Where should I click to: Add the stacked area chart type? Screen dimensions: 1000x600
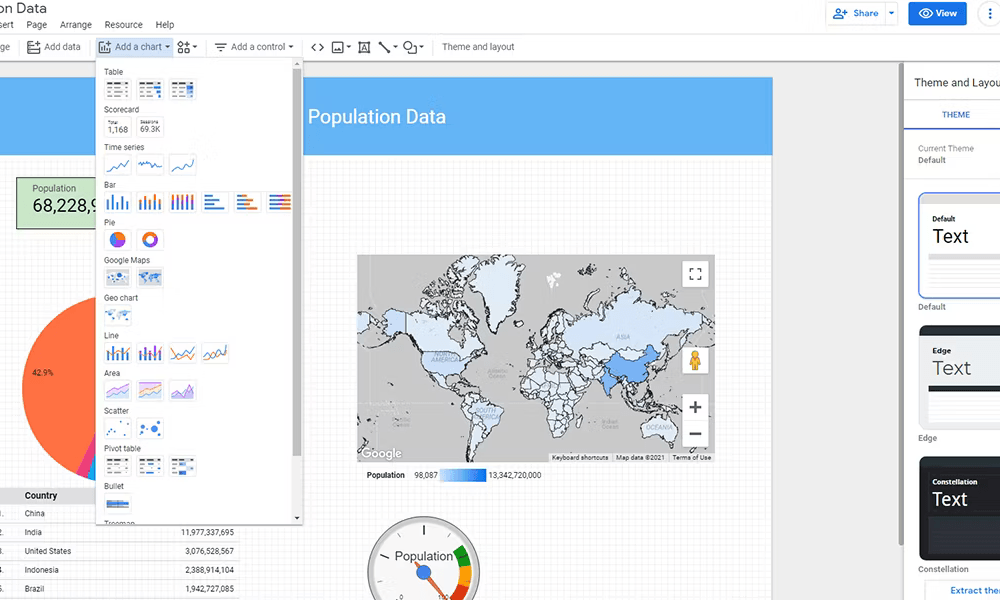pyautogui.click(x=150, y=390)
